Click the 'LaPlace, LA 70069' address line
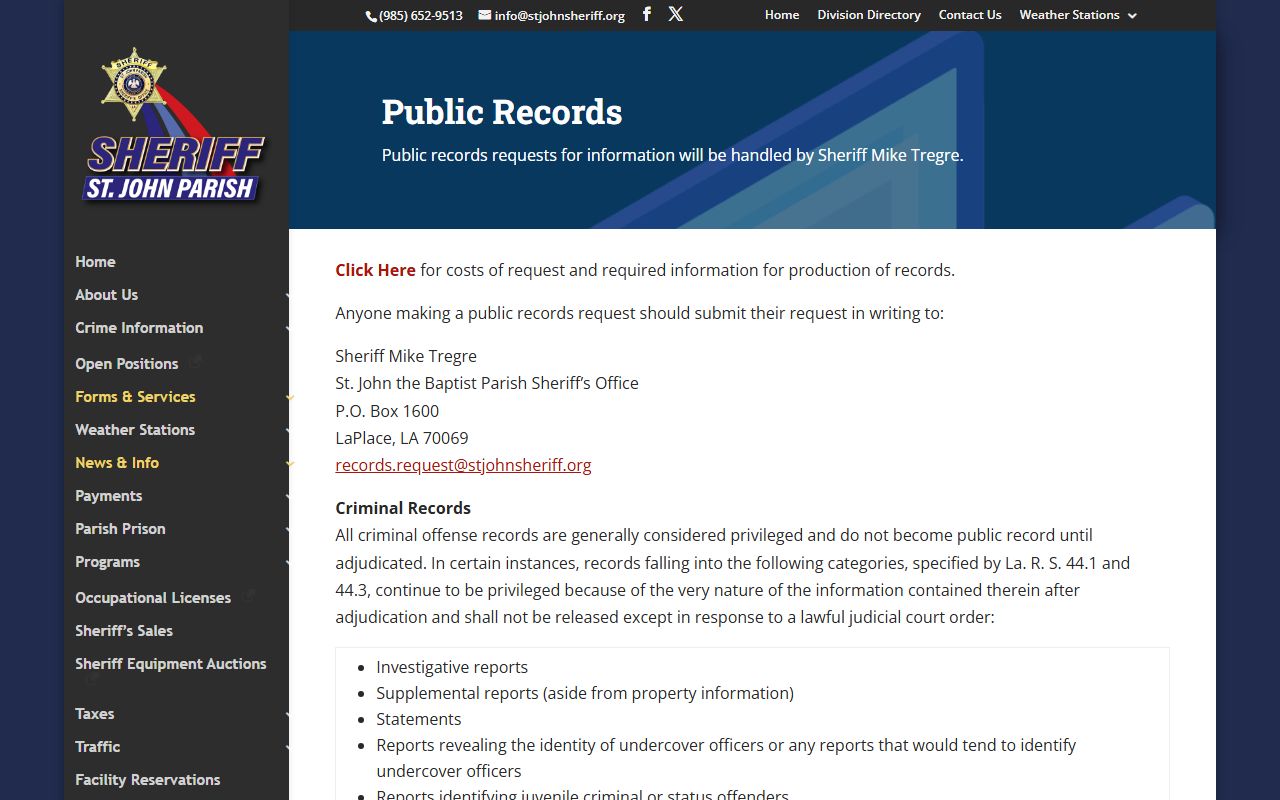The height and width of the screenshot is (800, 1280). pos(402,438)
